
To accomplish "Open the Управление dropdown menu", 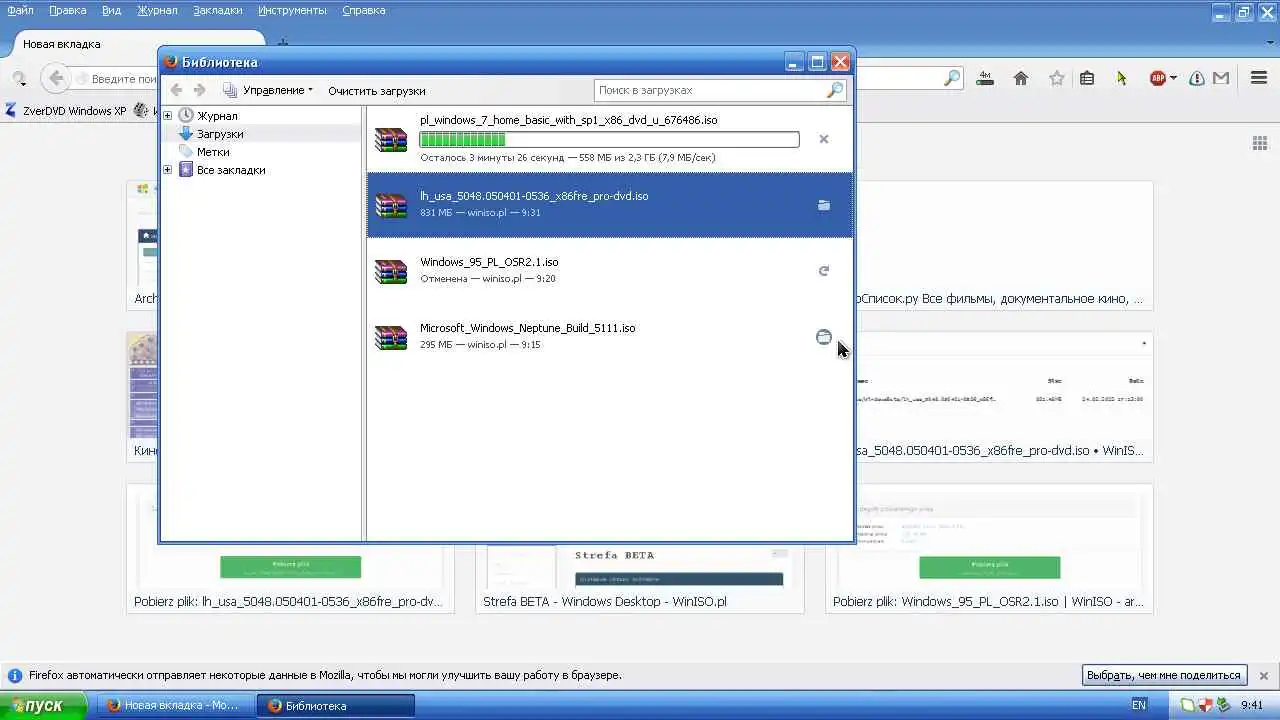I will (x=268, y=90).
